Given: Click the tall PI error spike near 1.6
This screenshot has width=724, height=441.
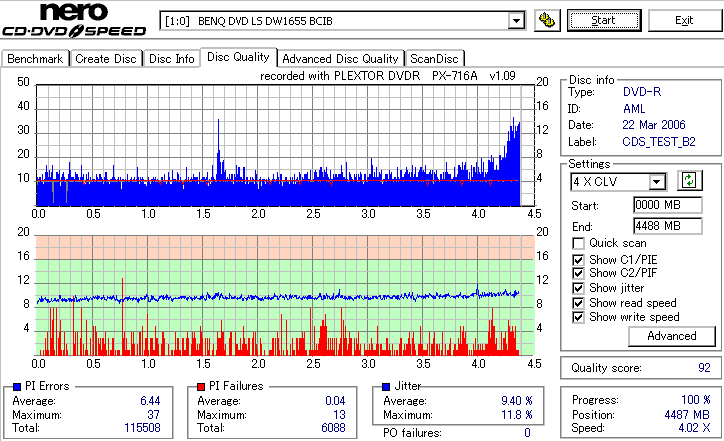Looking at the screenshot, I should 218,148.
